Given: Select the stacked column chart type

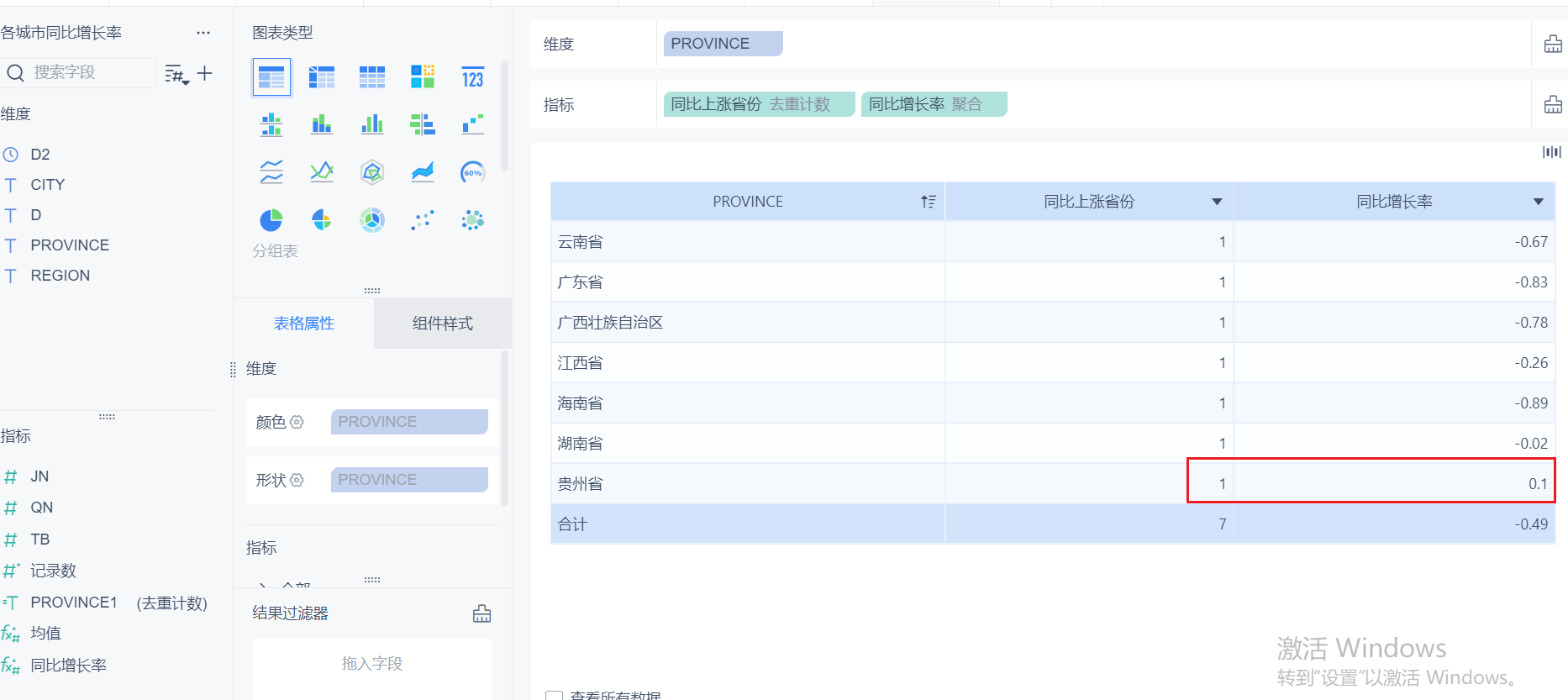Looking at the screenshot, I should [322, 124].
